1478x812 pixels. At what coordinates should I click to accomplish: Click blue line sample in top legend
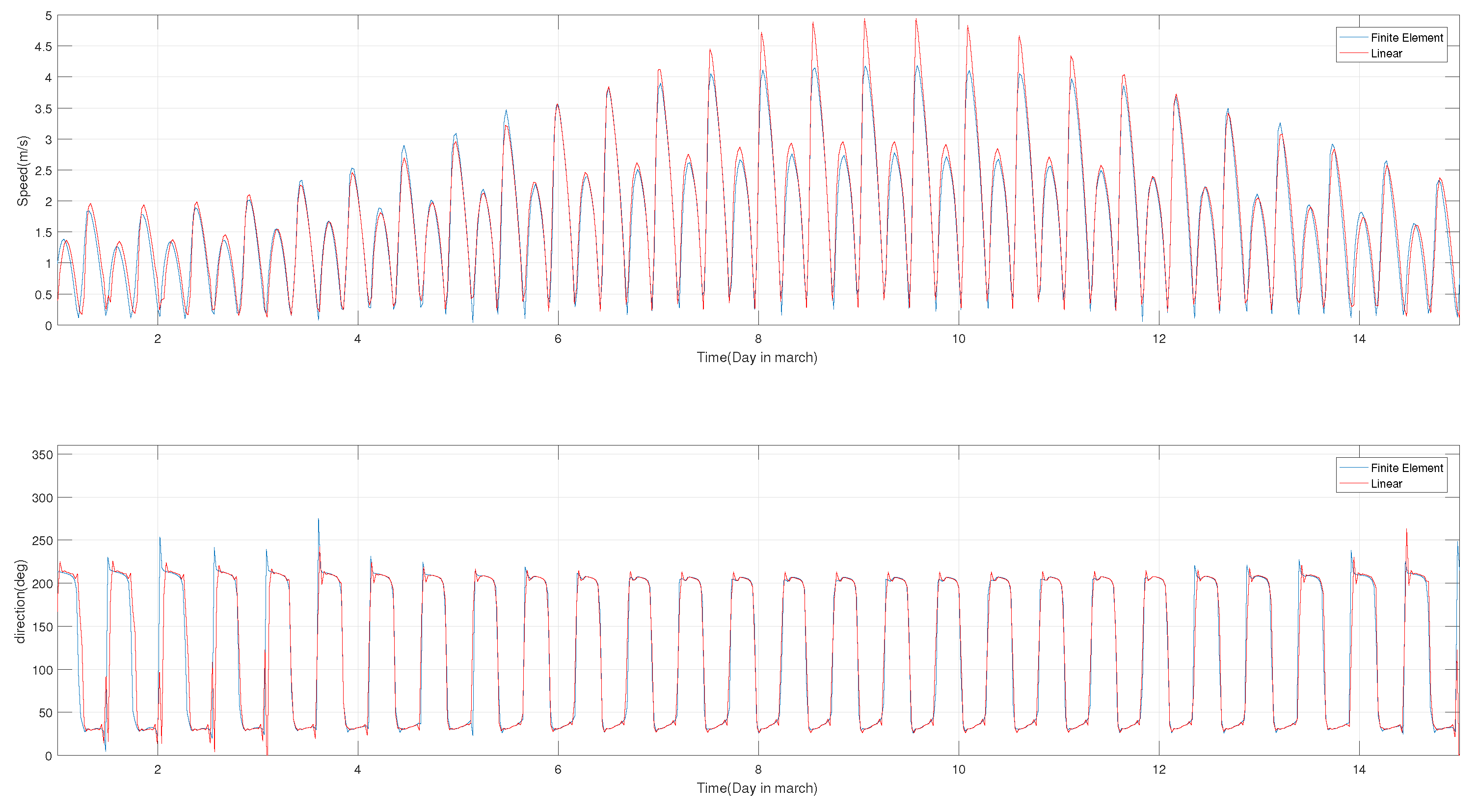(1354, 38)
